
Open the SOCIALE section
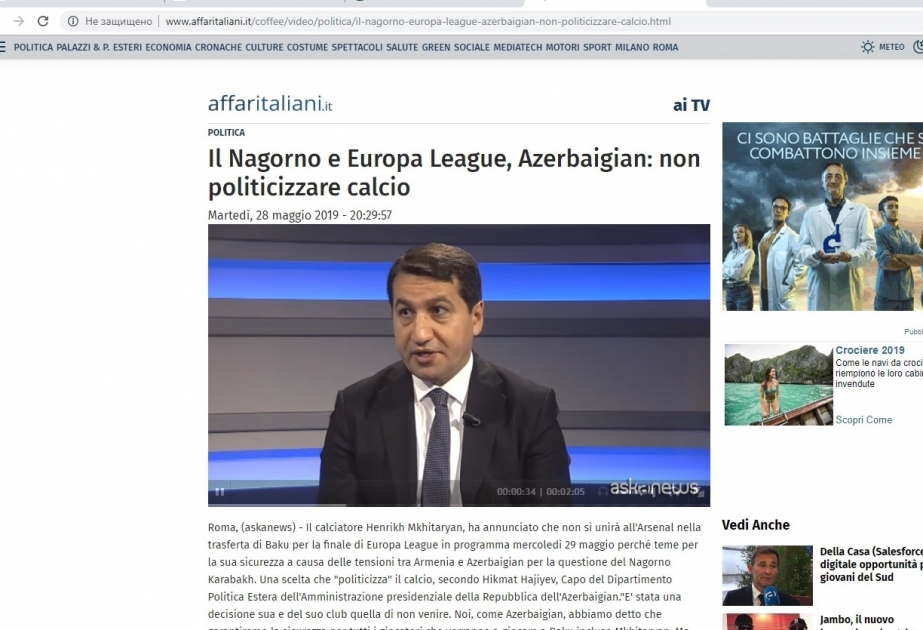[x=472, y=47]
